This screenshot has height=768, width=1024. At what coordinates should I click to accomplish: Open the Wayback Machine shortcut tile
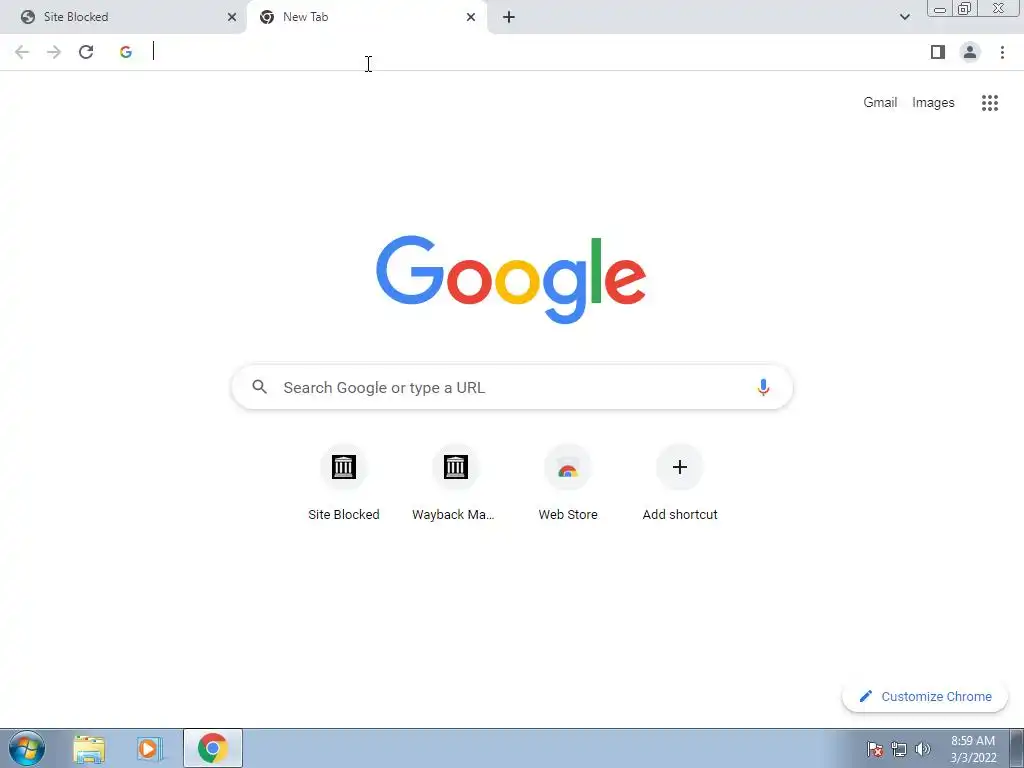[x=455, y=483]
